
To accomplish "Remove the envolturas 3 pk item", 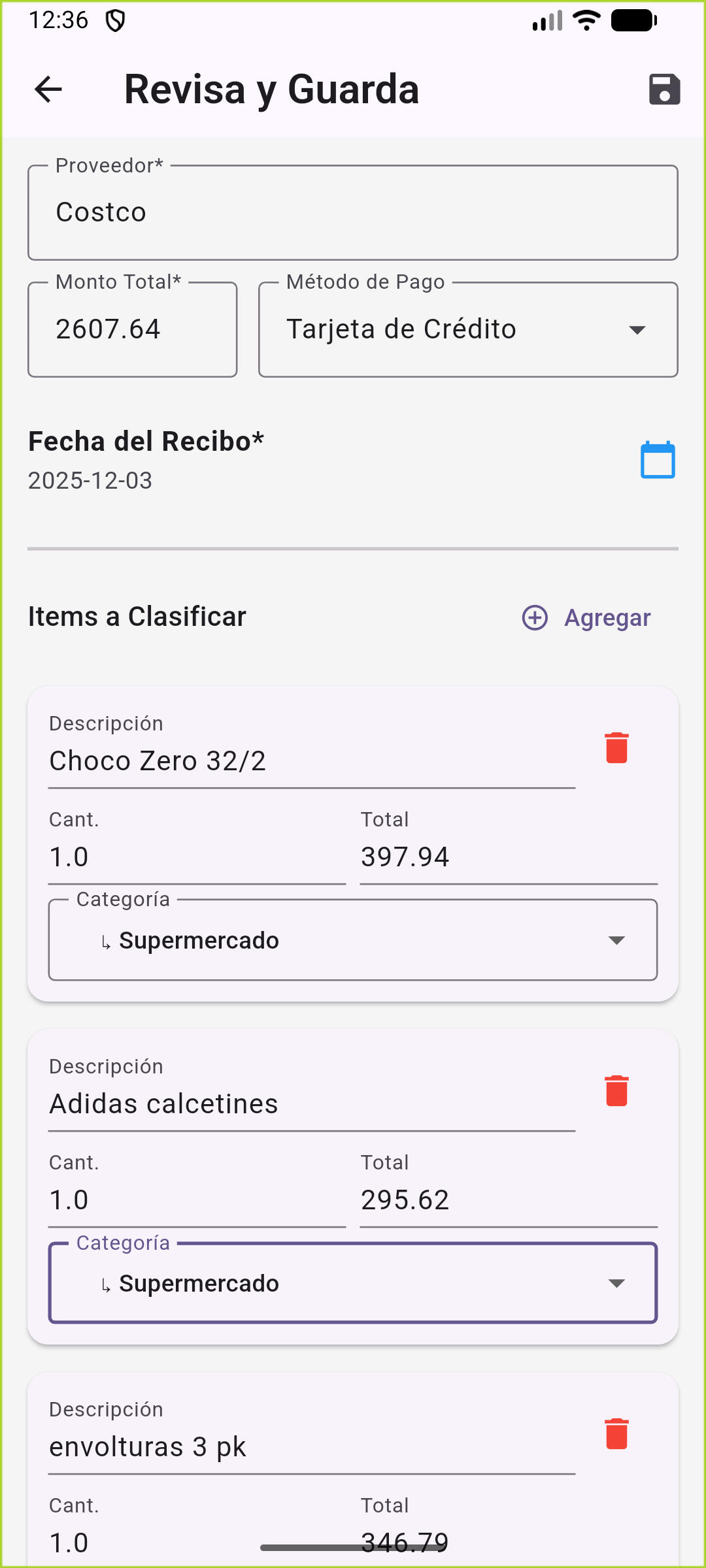I will [616, 1434].
